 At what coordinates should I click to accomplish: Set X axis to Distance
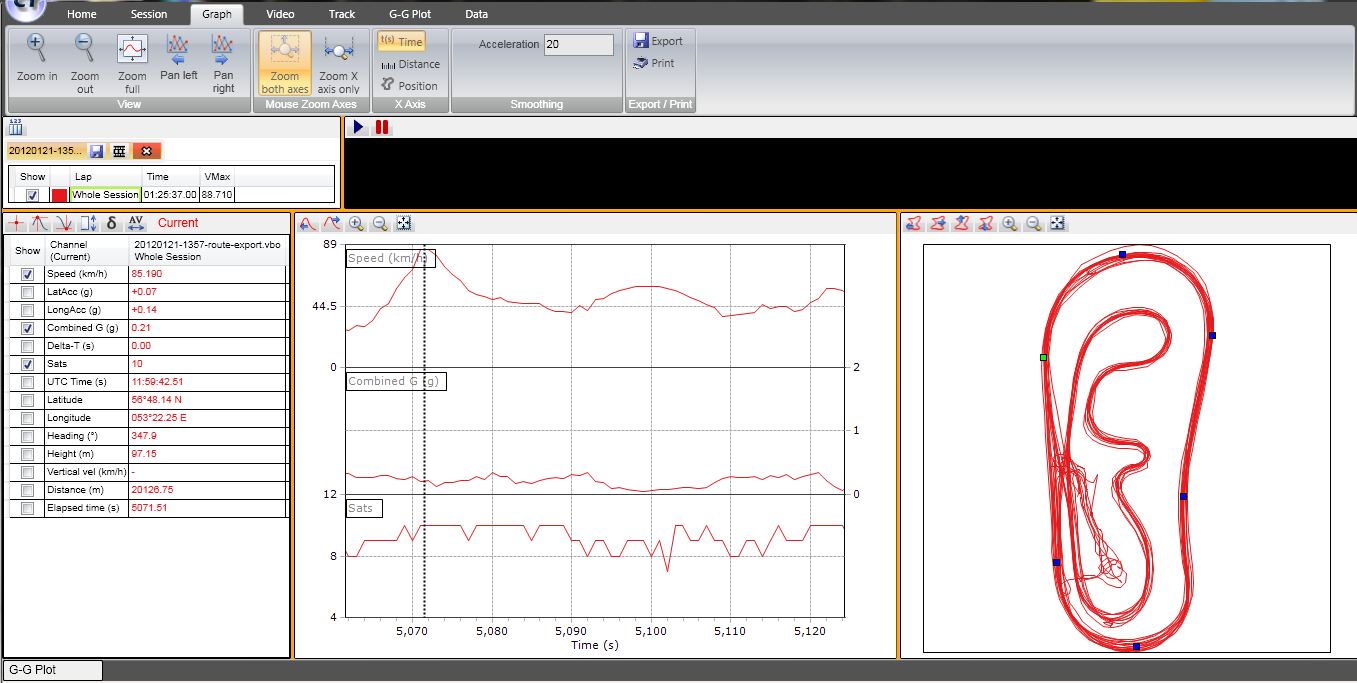point(410,64)
